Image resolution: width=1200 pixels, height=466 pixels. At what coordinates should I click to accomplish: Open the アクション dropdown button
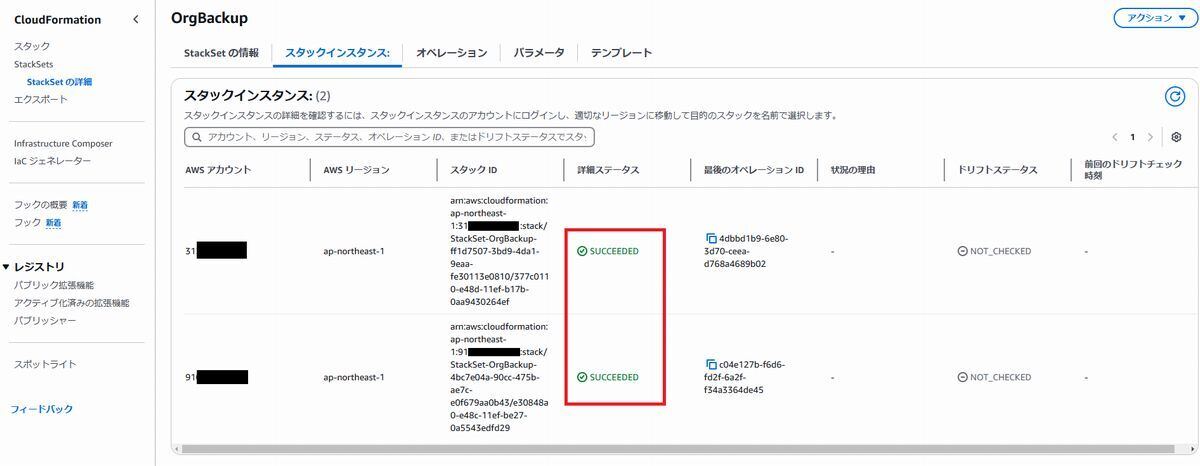(1155, 18)
